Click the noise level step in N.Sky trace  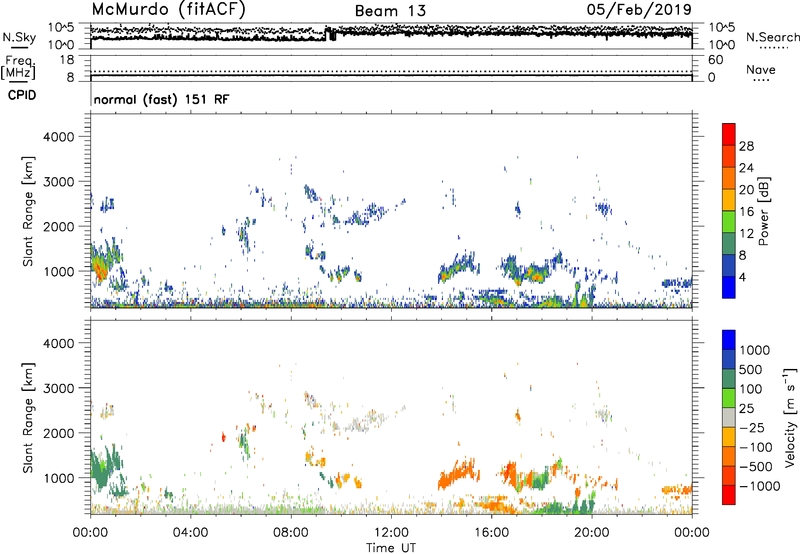coord(330,34)
